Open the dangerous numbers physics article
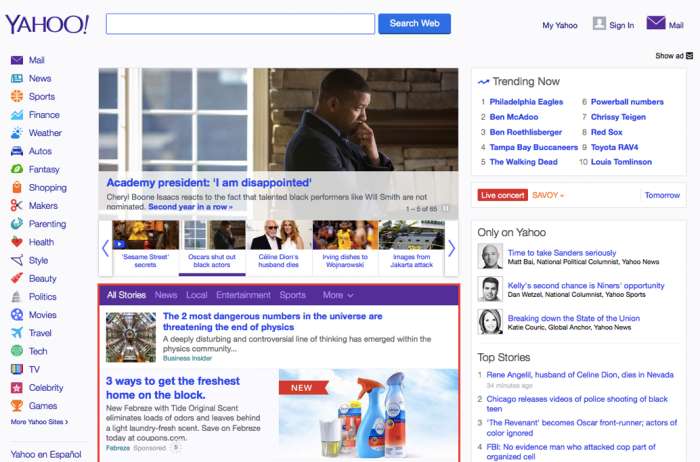This screenshot has height=462, width=700. point(272,321)
